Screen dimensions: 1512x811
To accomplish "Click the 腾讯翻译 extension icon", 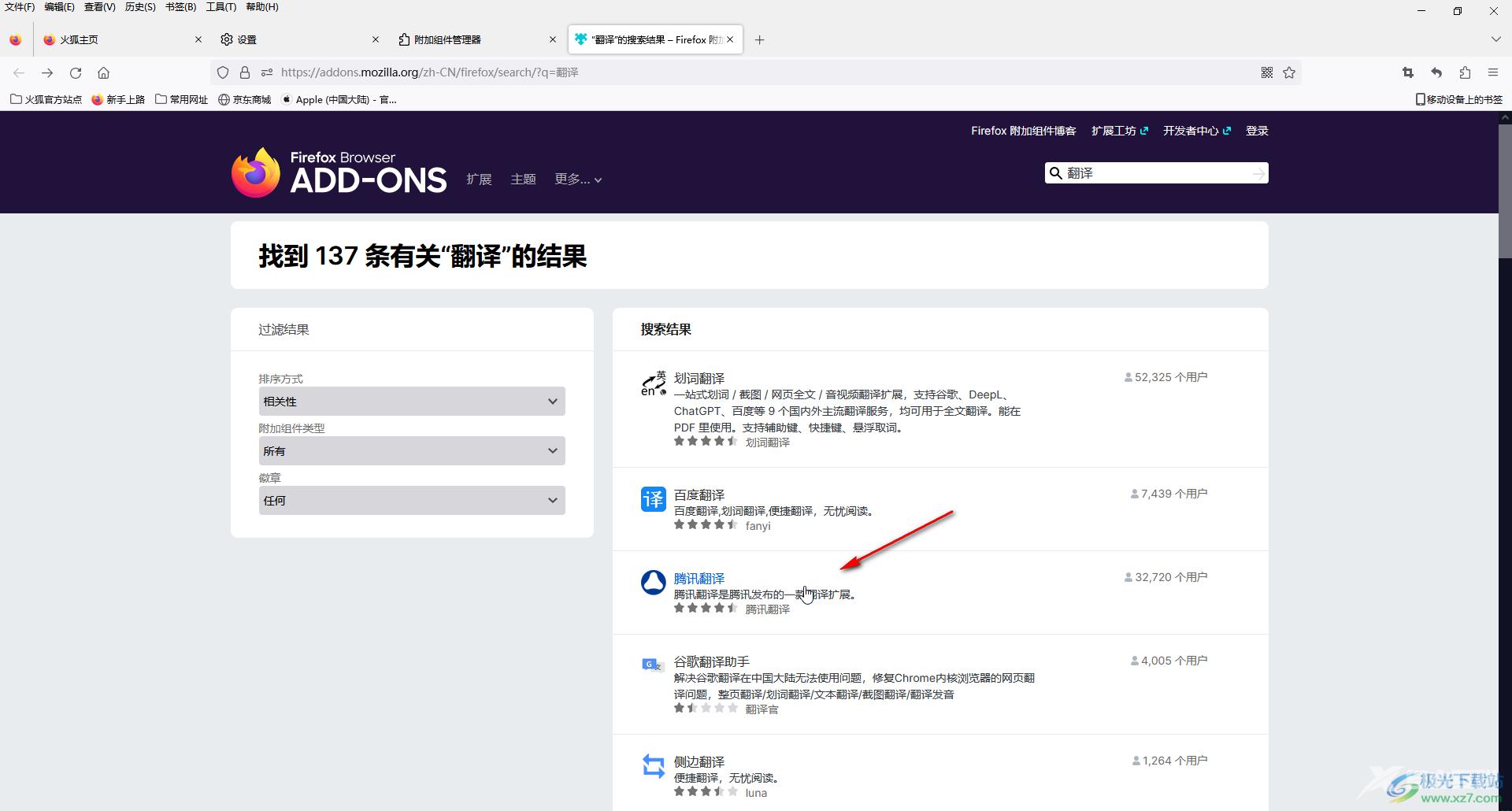I will pos(654,583).
